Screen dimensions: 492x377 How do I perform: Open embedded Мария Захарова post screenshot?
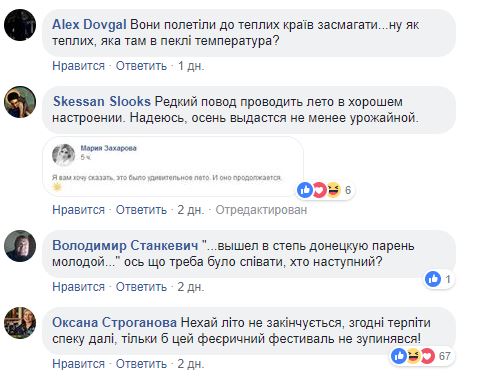coord(173,166)
